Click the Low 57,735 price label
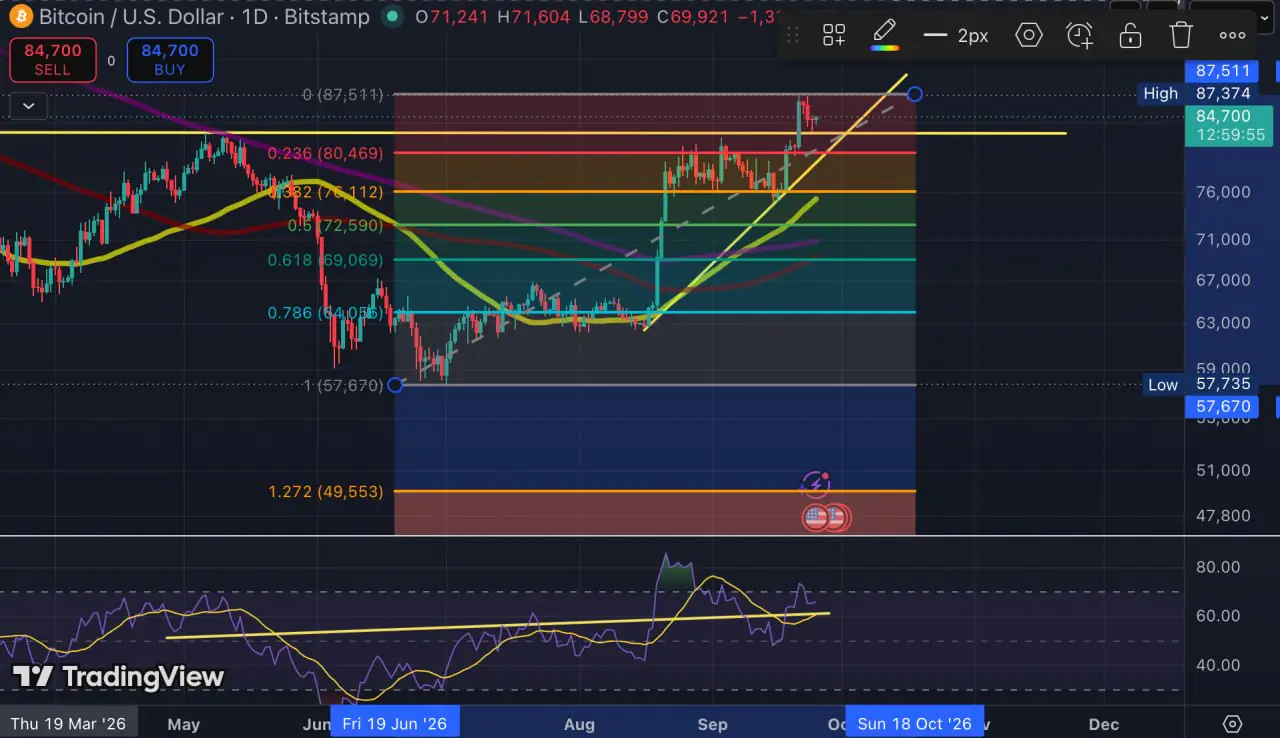Screen dimensions: 1280x738 (x=1198, y=385)
